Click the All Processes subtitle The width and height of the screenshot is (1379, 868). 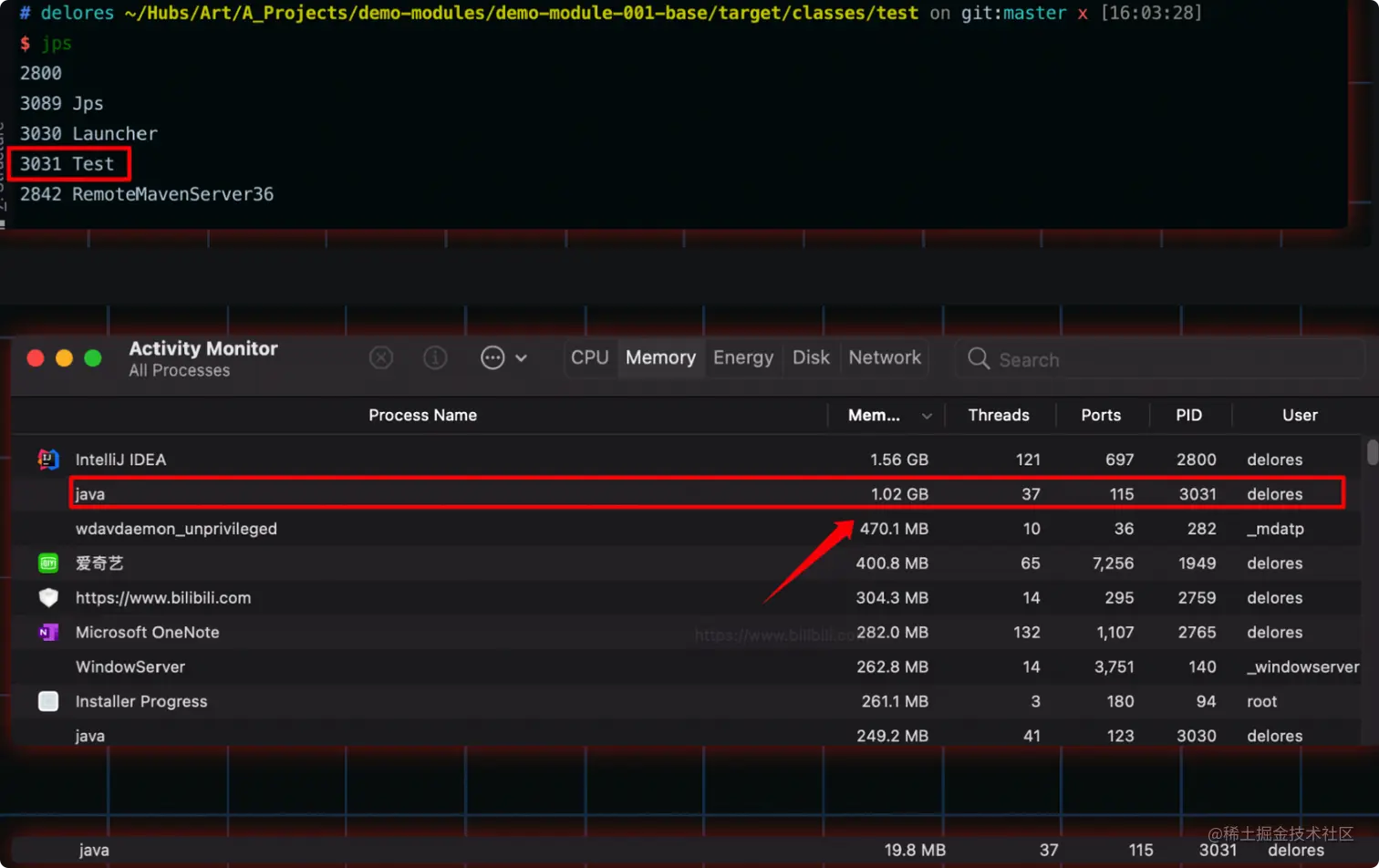180,370
